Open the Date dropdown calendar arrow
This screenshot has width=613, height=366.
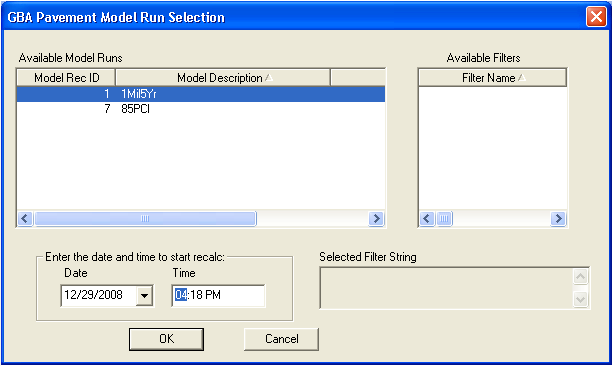pos(144,295)
